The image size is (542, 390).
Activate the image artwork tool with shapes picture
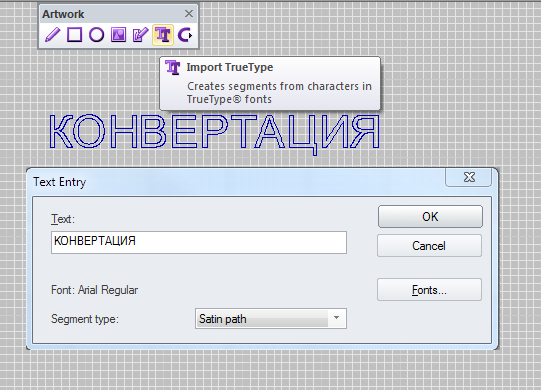pos(118,35)
